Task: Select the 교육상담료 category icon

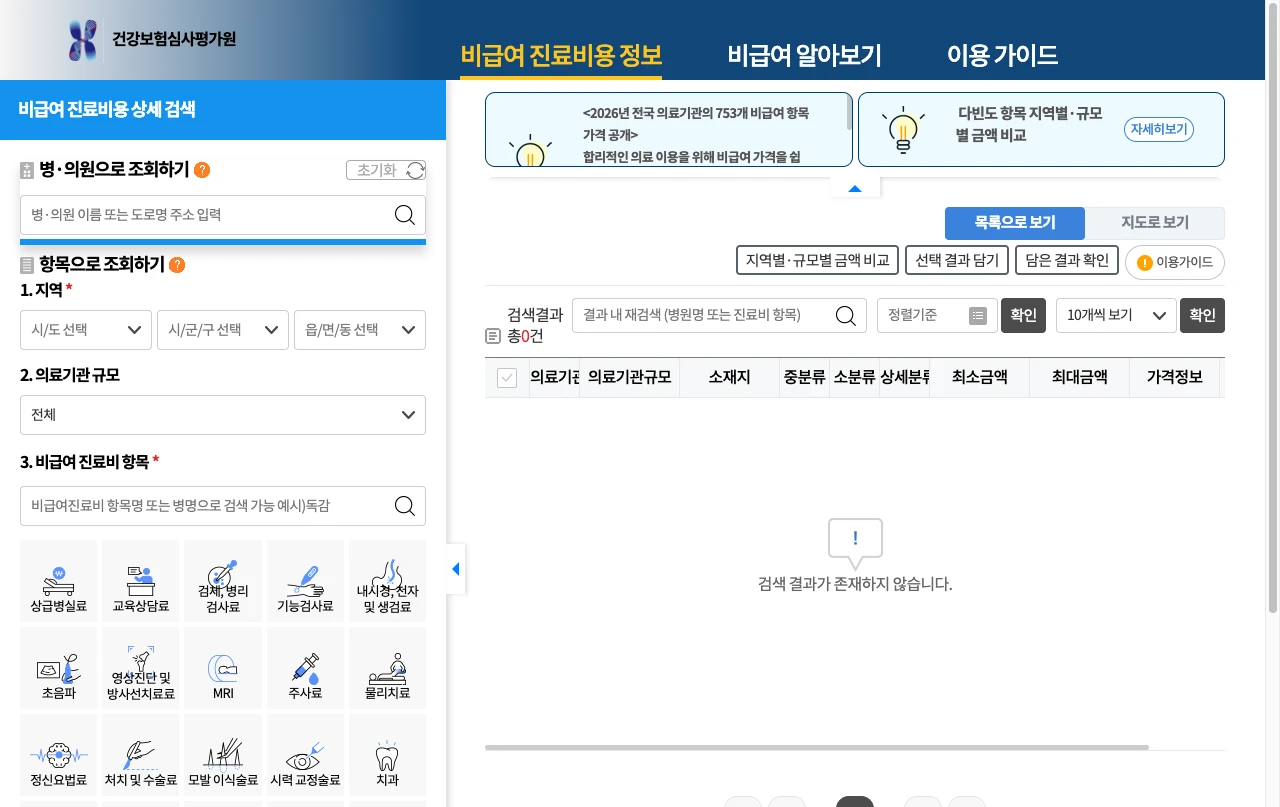Action: point(141,581)
